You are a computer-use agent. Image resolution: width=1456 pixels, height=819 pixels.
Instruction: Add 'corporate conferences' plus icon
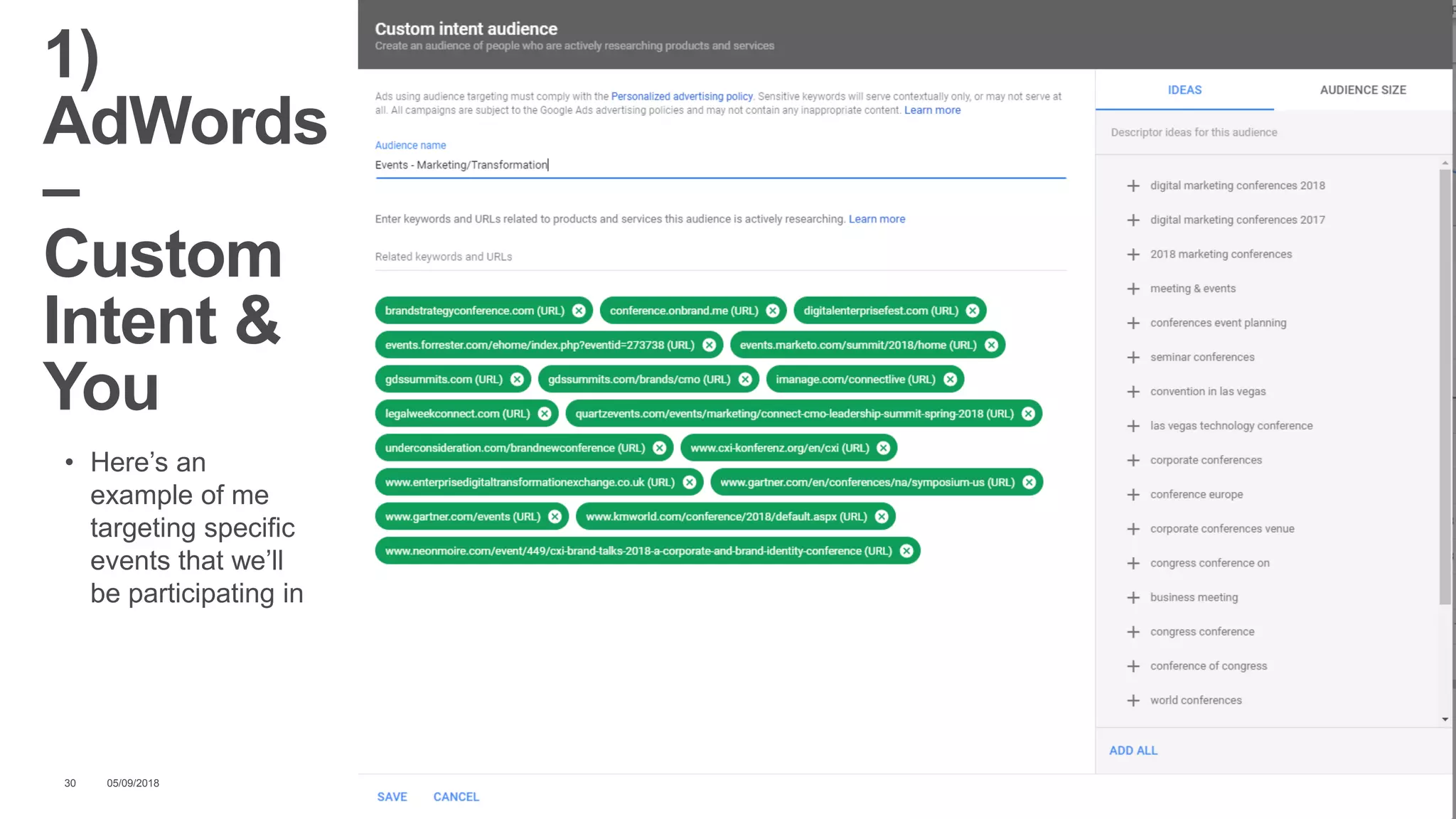[1133, 460]
